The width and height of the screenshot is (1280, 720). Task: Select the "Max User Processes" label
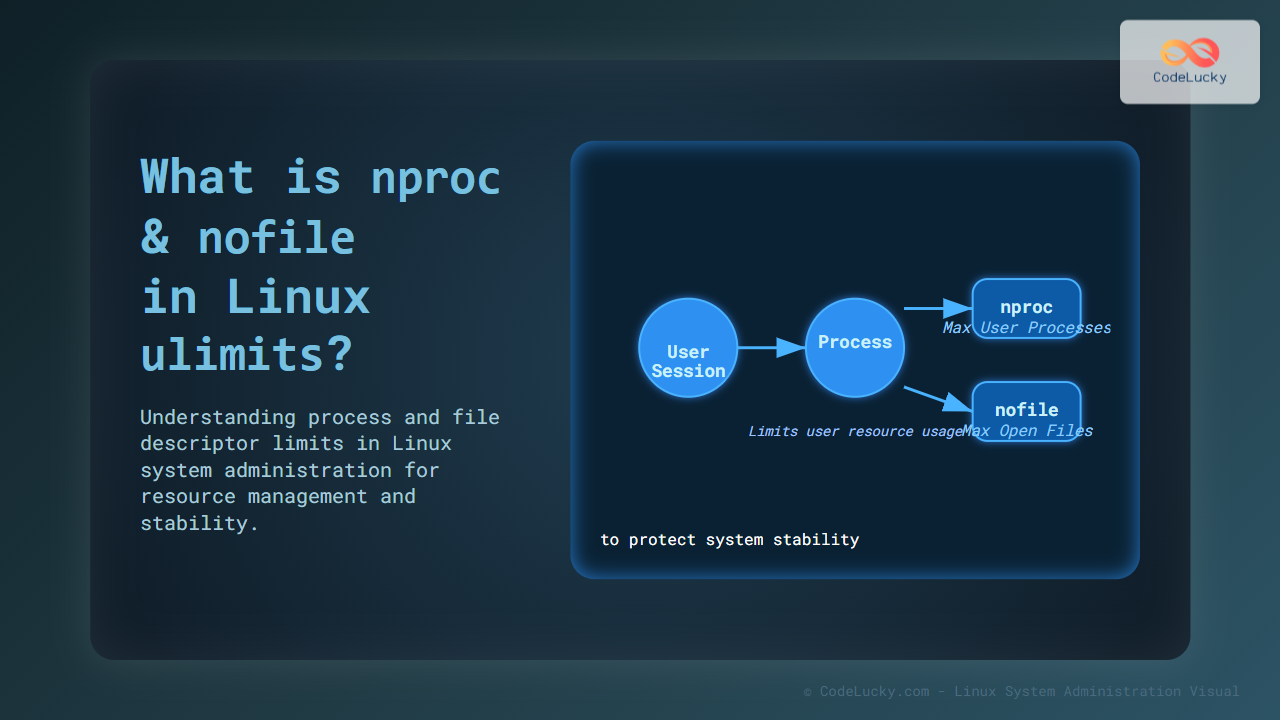(1026, 328)
